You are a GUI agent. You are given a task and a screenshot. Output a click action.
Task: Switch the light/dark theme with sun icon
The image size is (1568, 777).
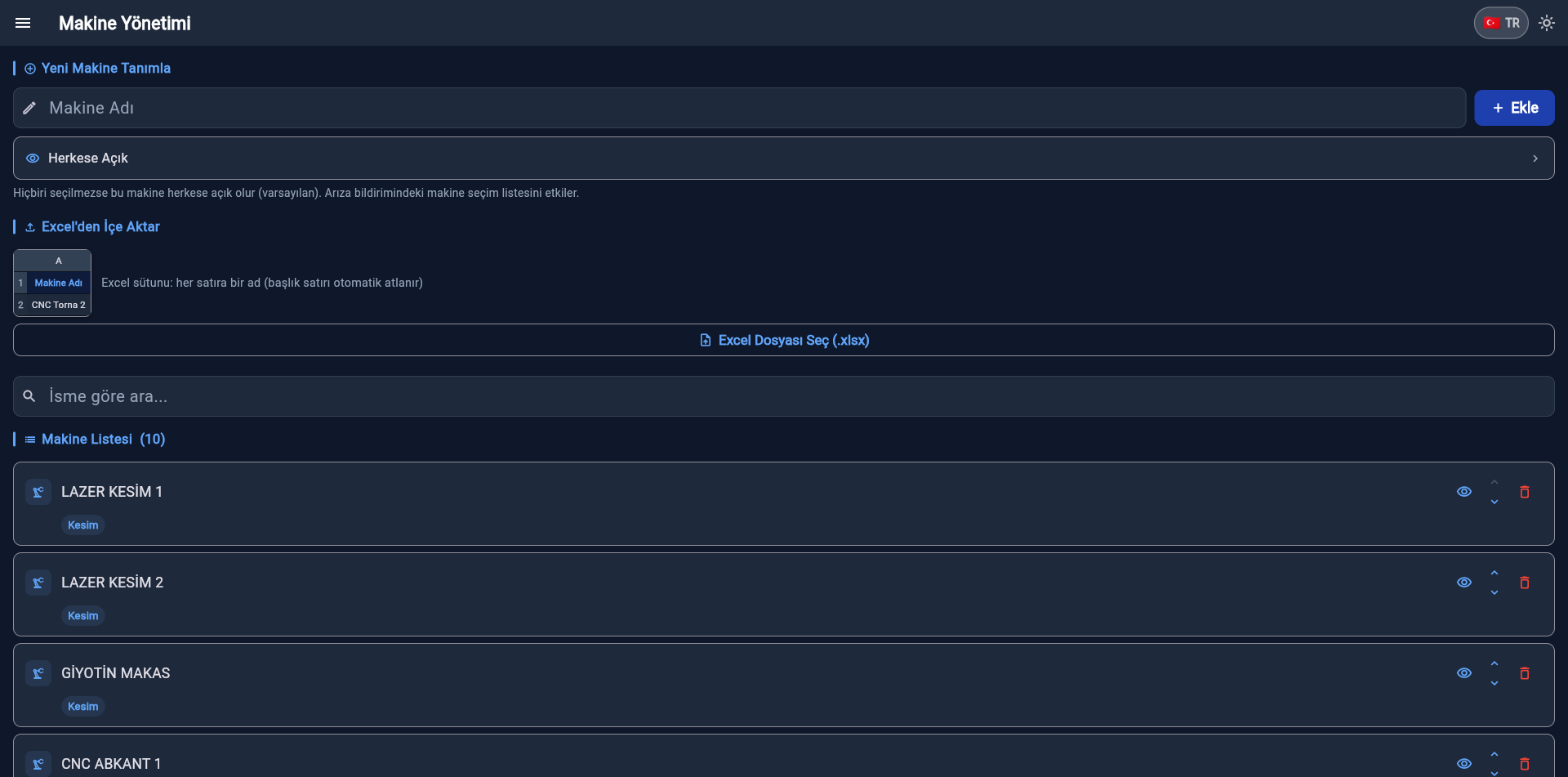1546,23
